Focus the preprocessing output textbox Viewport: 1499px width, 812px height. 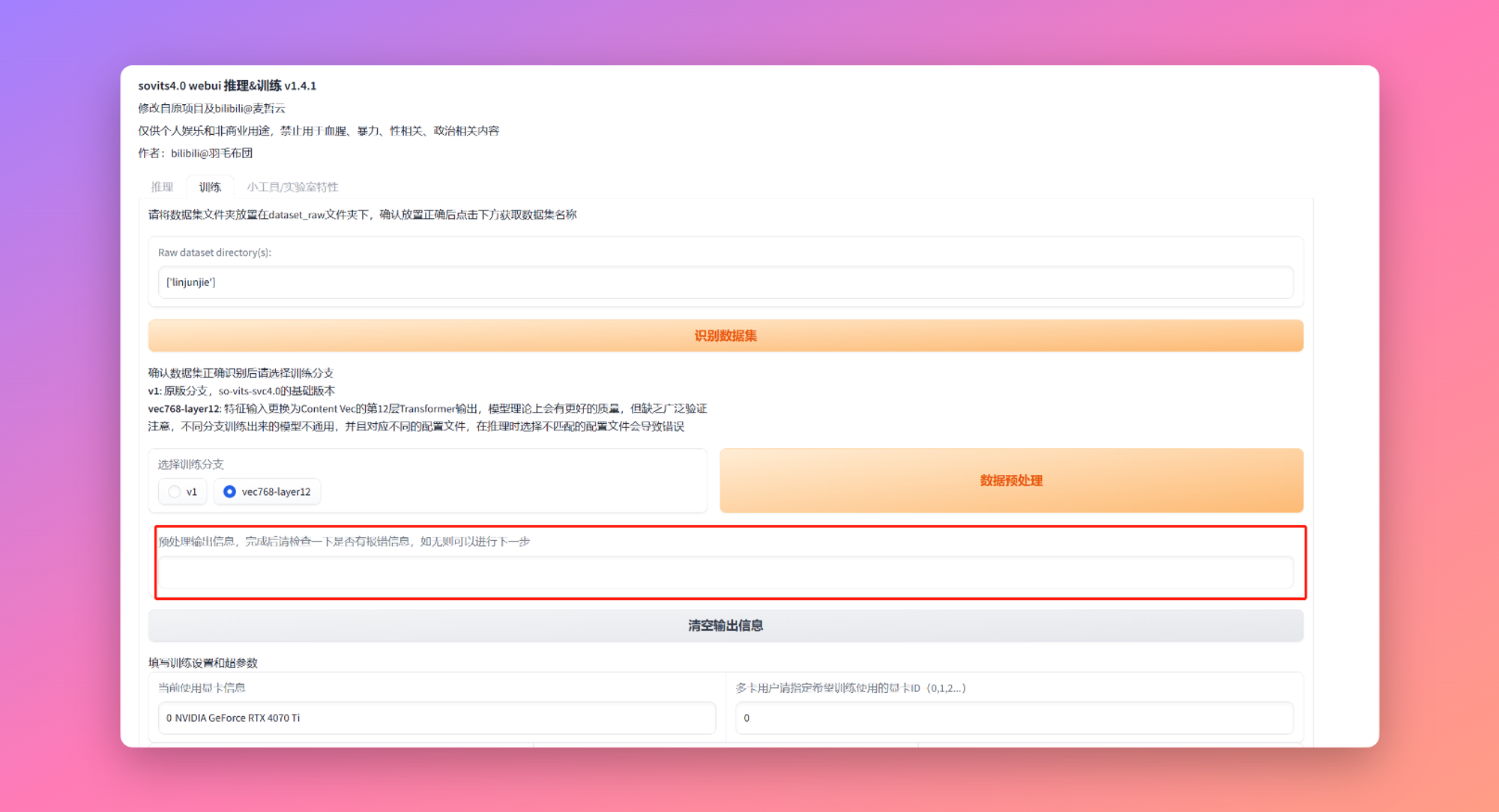pyautogui.click(x=725, y=573)
